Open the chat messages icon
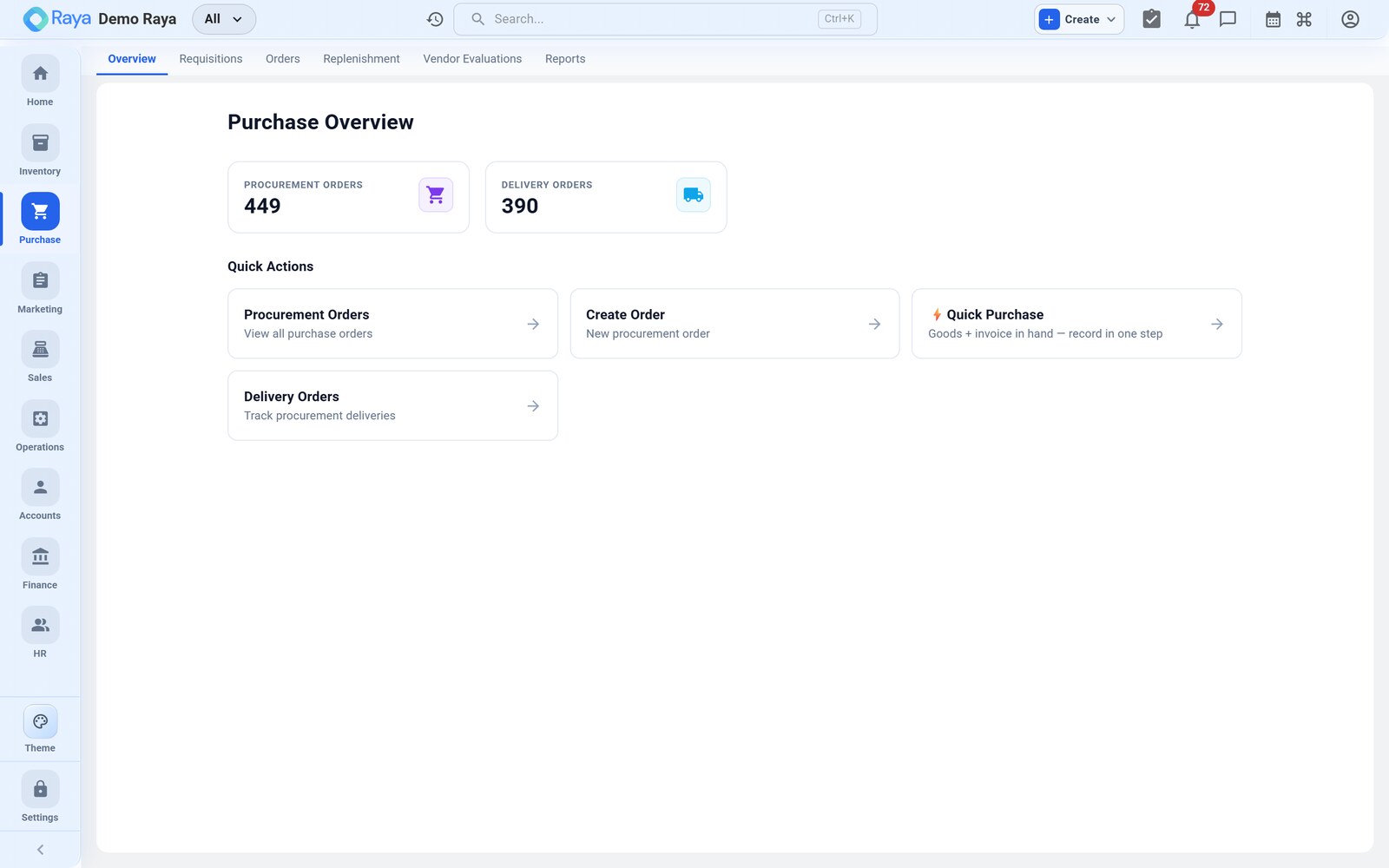The width and height of the screenshot is (1389, 868). point(1228,19)
